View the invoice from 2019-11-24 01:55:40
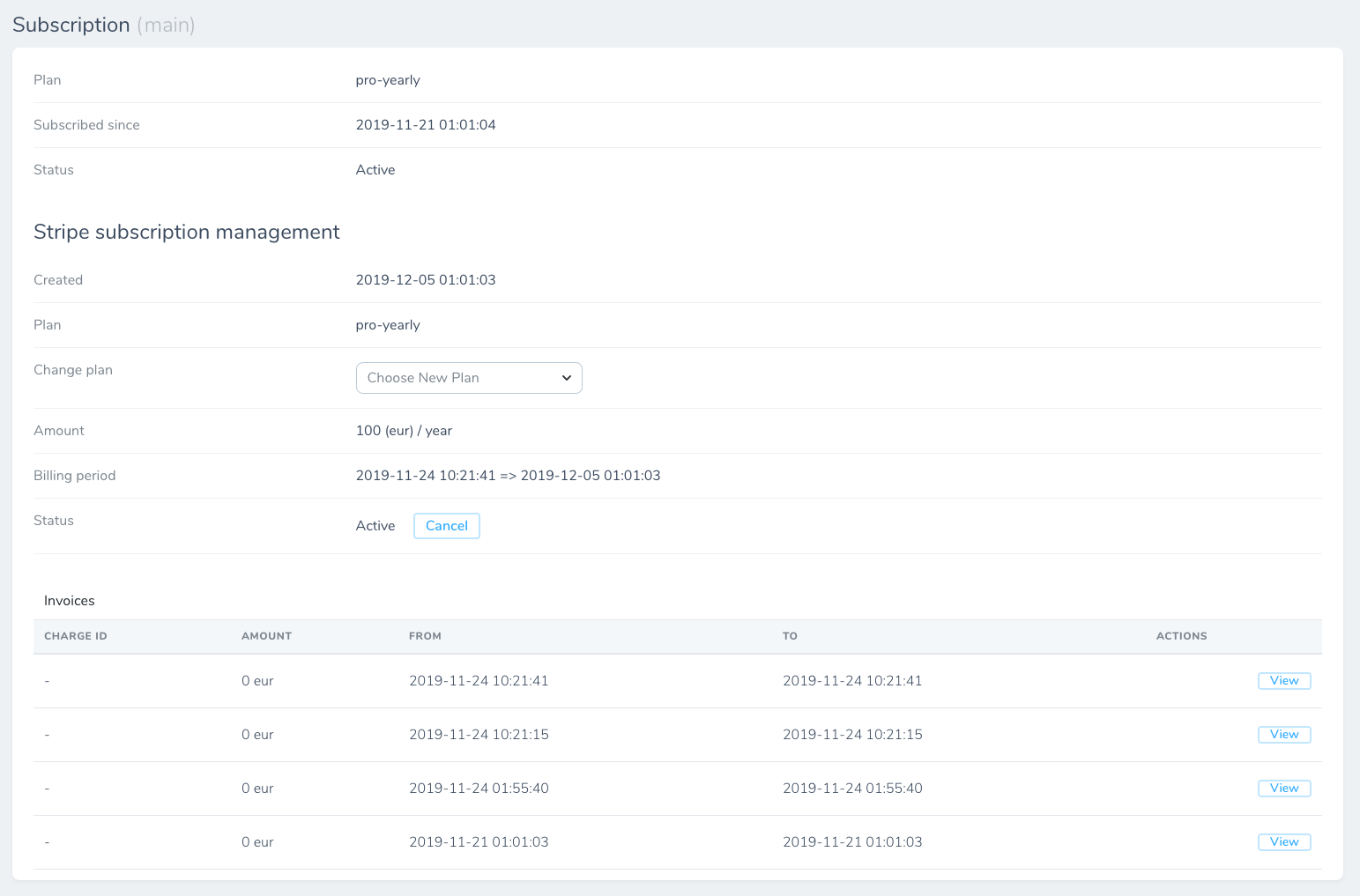The height and width of the screenshot is (896, 1360). tap(1283, 789)
